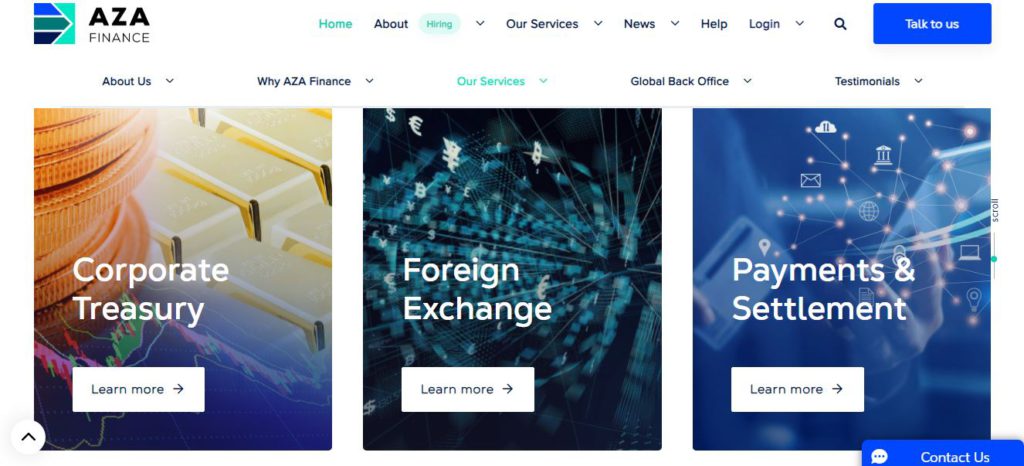Go to the Home menu item
Screen dimensions: 1024x466
[335, 24]
